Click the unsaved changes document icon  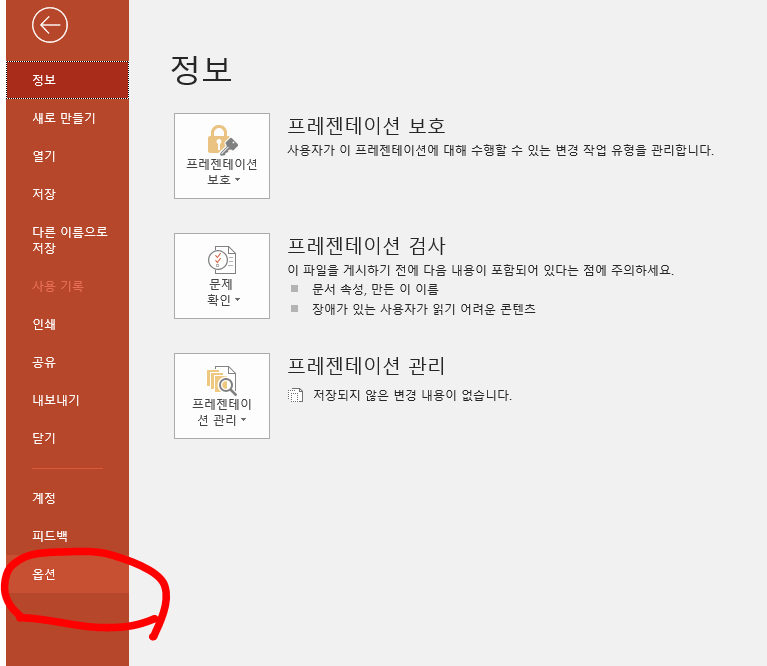point(295,395)
